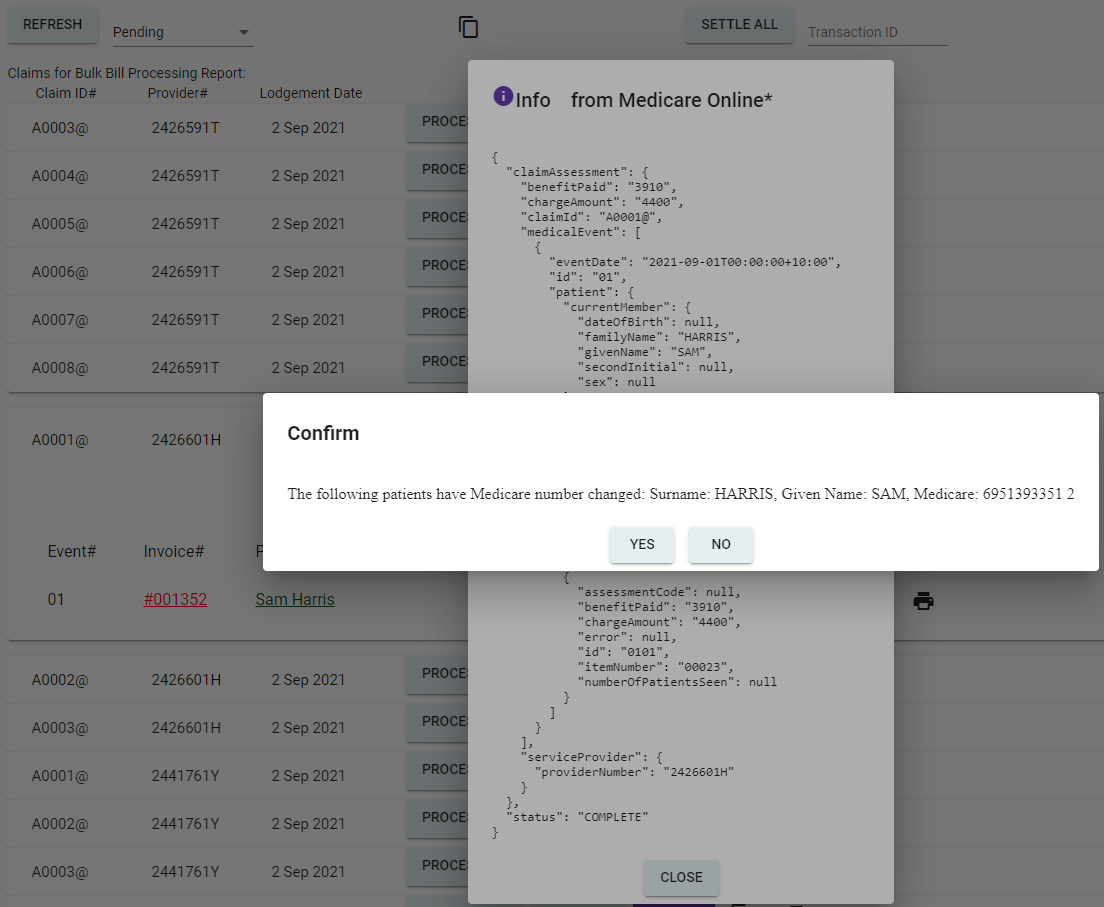The width and height of the screenshot is (1104, 907).
Task: Click the Invoice# column header
Action: point(174,551)
